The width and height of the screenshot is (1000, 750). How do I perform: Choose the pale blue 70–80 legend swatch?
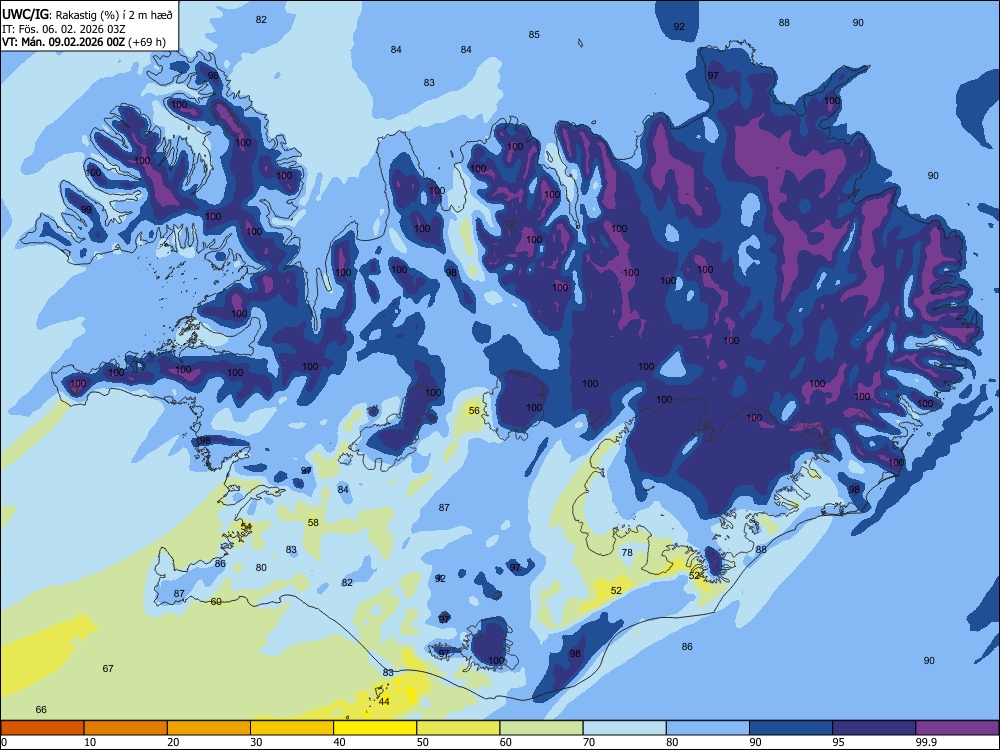624,728
